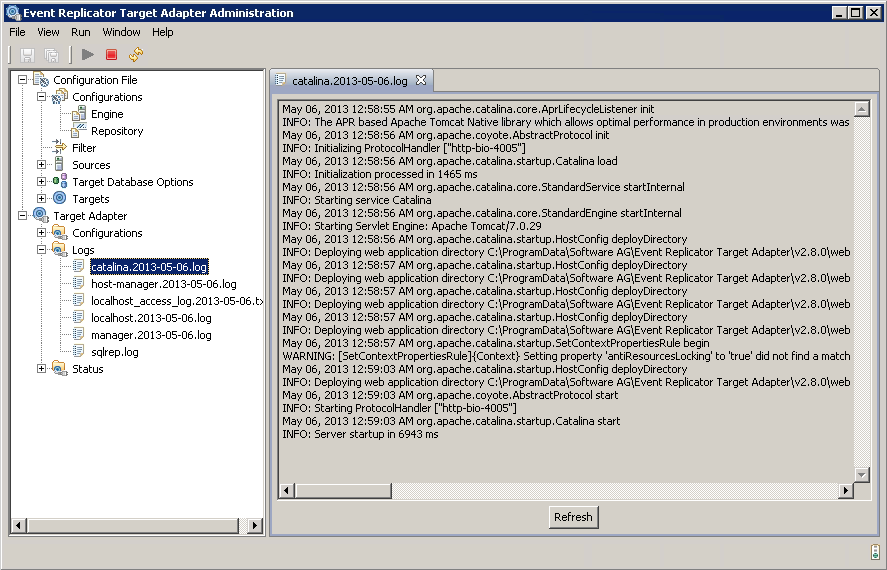Open the Run menu

80,32
